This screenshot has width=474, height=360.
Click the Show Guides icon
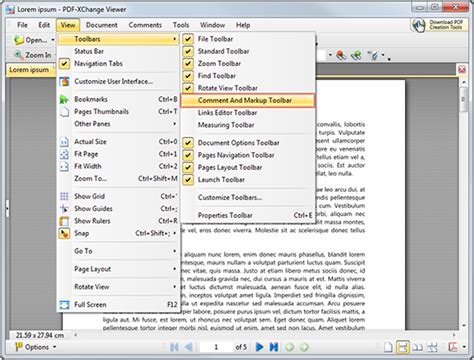(64, 209)
